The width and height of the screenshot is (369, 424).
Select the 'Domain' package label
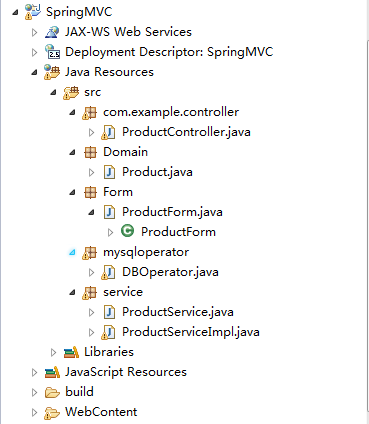(125, 152)
